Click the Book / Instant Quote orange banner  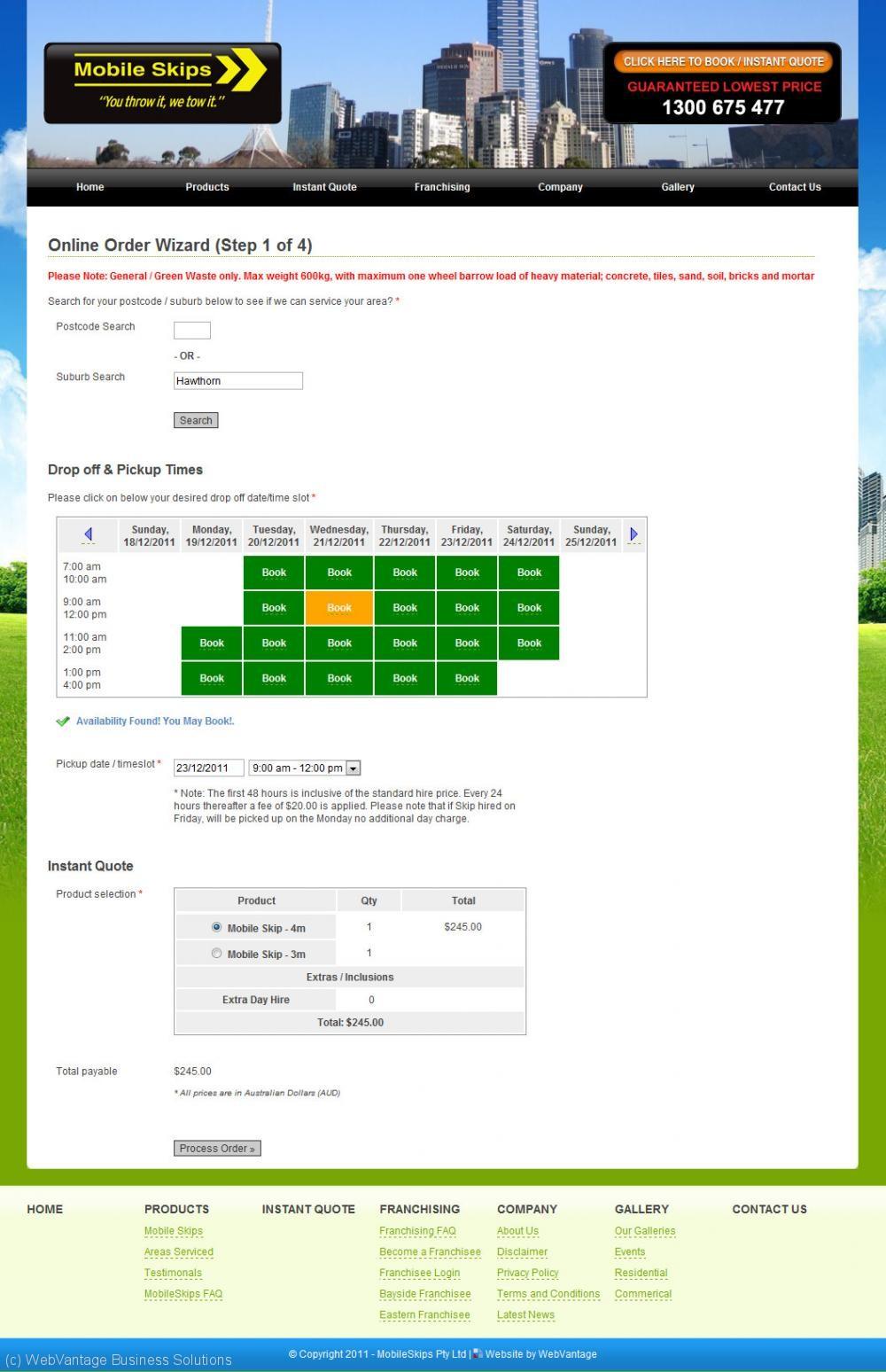[723, 61]
